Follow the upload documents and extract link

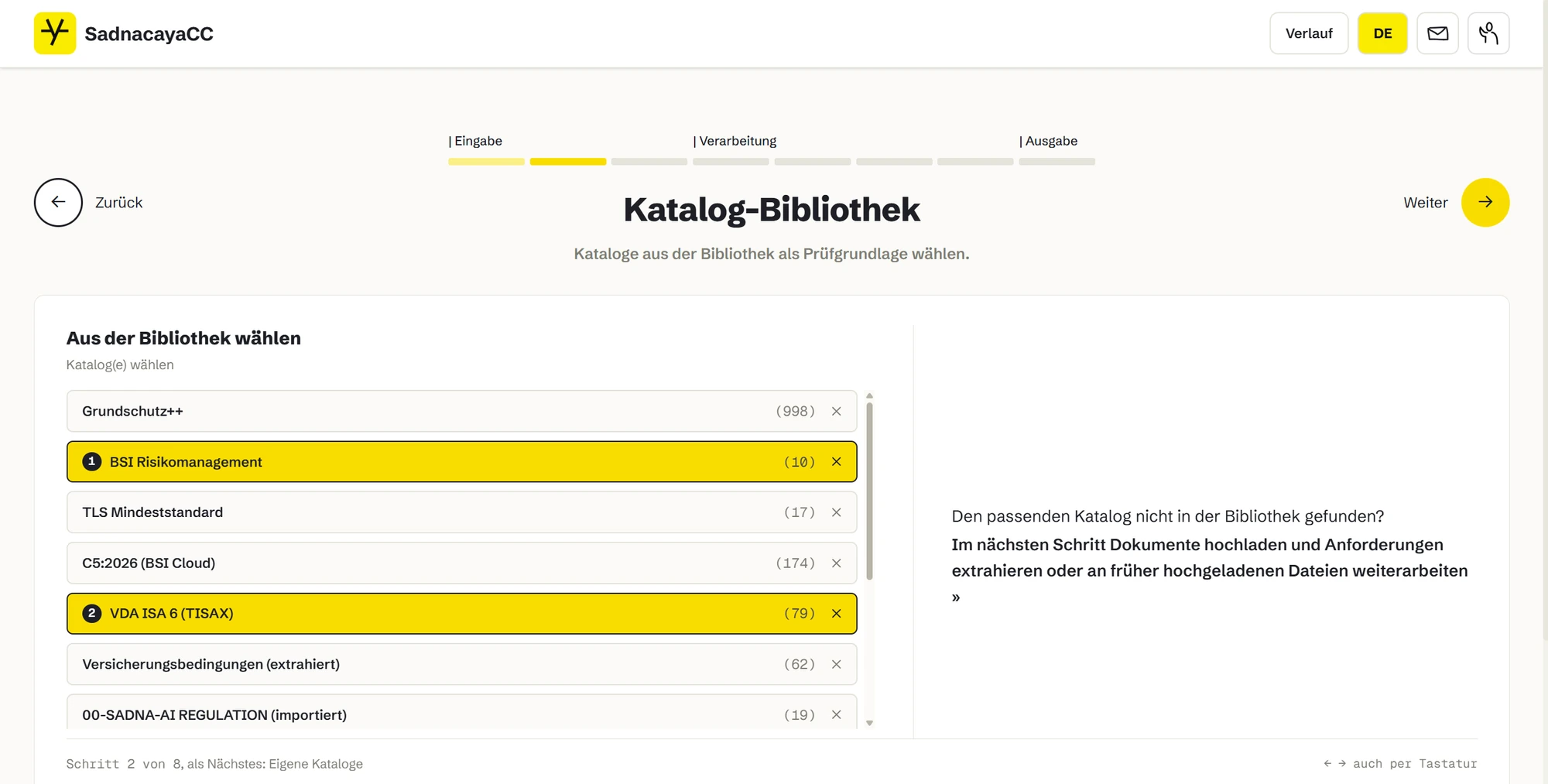pos(1209,570)
